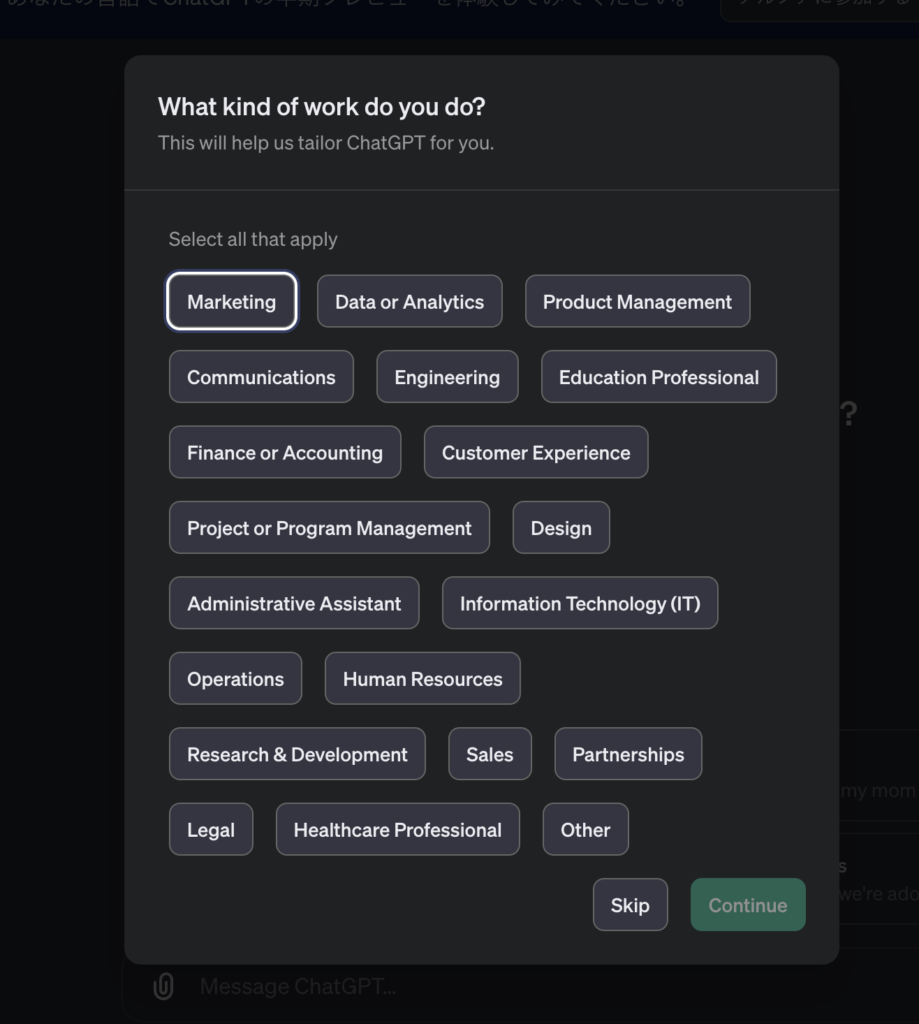Image resolution: width=919 pixels, height=1024 pixels.
Task: Select Product Management work type
Action: pyautogui.click(x=637, y=302)
